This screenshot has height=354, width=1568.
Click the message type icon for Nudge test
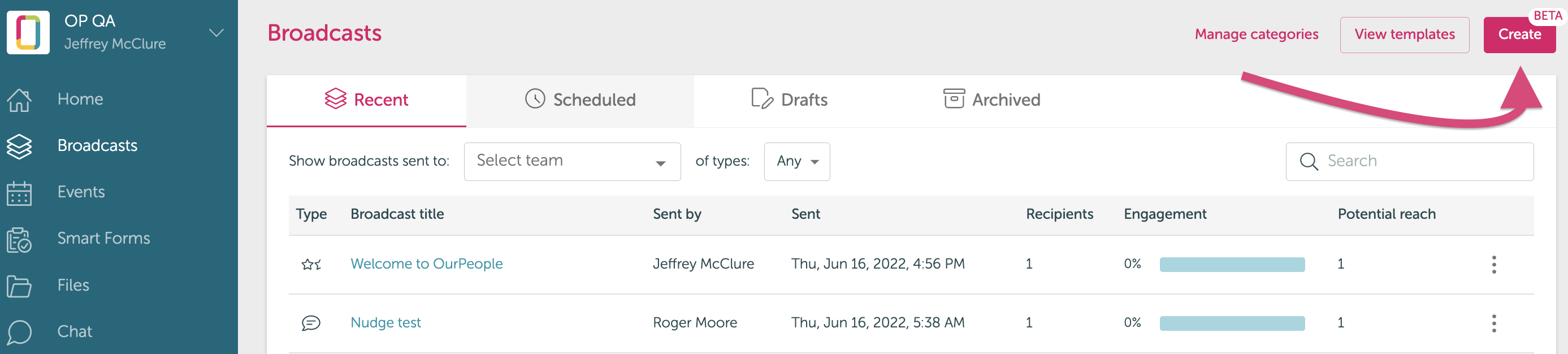(x=310, y=323)
